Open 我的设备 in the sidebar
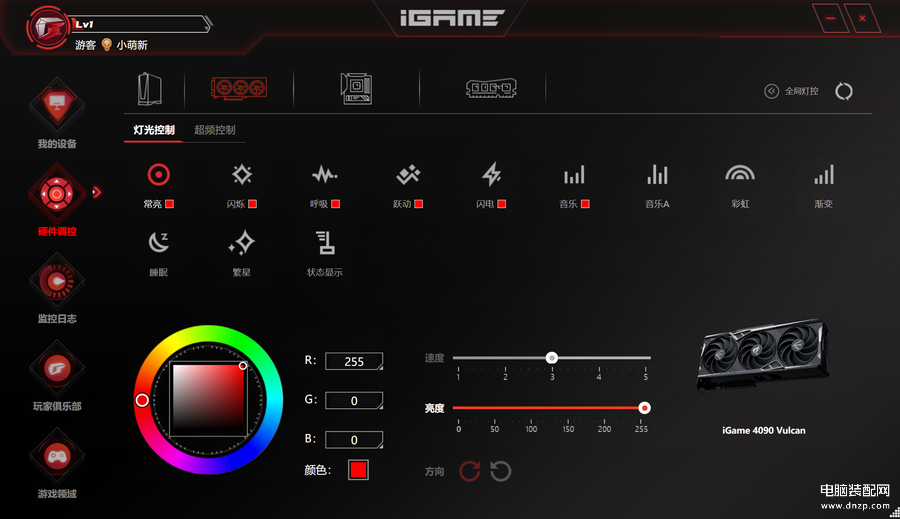900x519 pixels. click(57, 114)
